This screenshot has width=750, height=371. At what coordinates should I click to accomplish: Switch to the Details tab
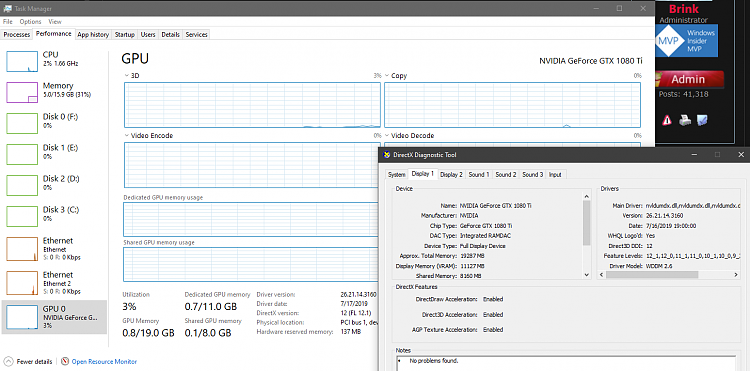171,34
